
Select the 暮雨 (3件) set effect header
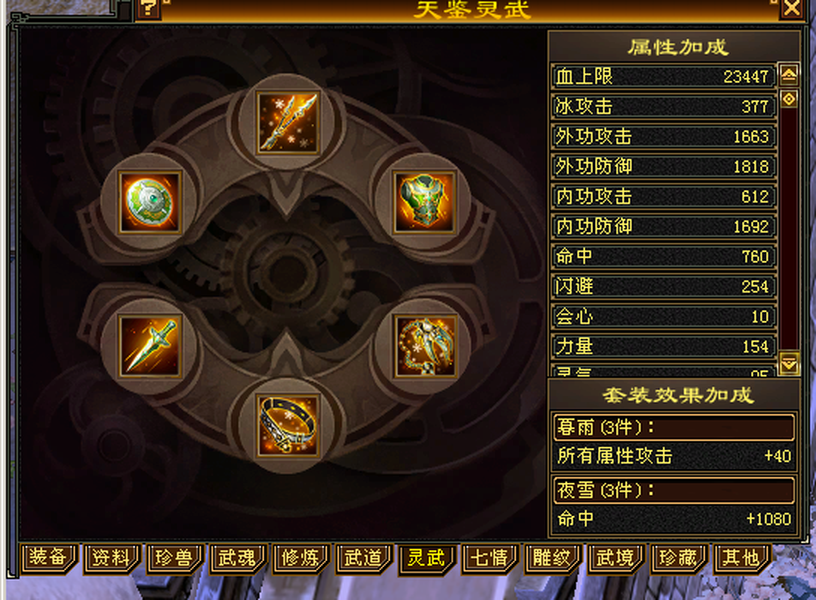click(674, 427)
